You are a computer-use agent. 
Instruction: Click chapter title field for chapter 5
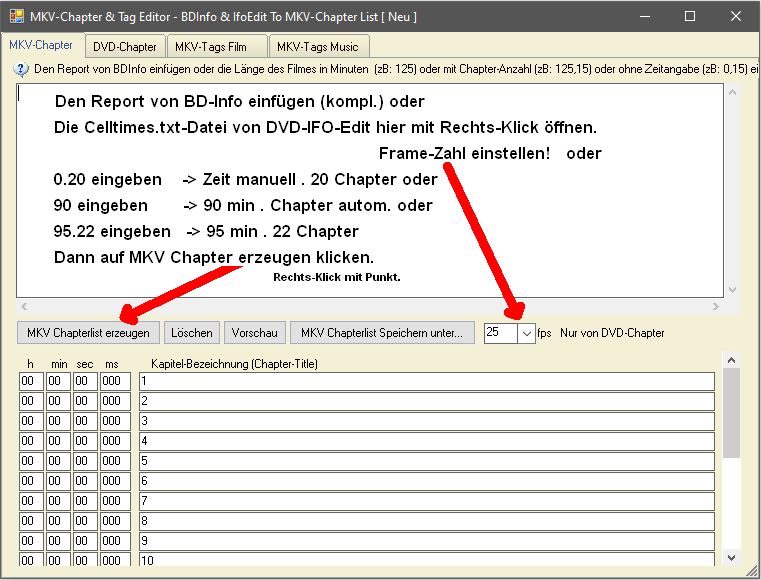pyautogui.click(x=427, y=461)
